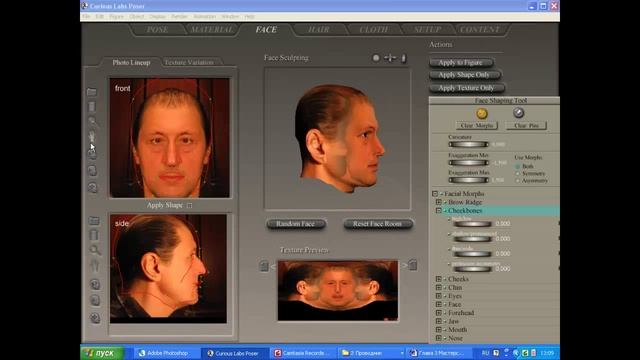The height and width of the screenshot is (360, 640).
Task: Click the bottom head-adjust icon beside front photo
Action: (93, 187)
